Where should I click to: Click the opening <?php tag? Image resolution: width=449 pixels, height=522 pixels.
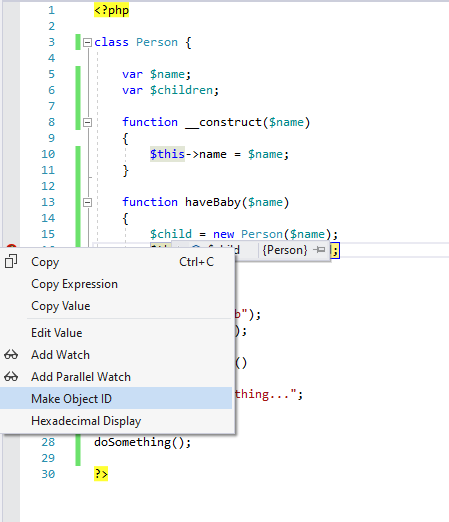[111, 10]
